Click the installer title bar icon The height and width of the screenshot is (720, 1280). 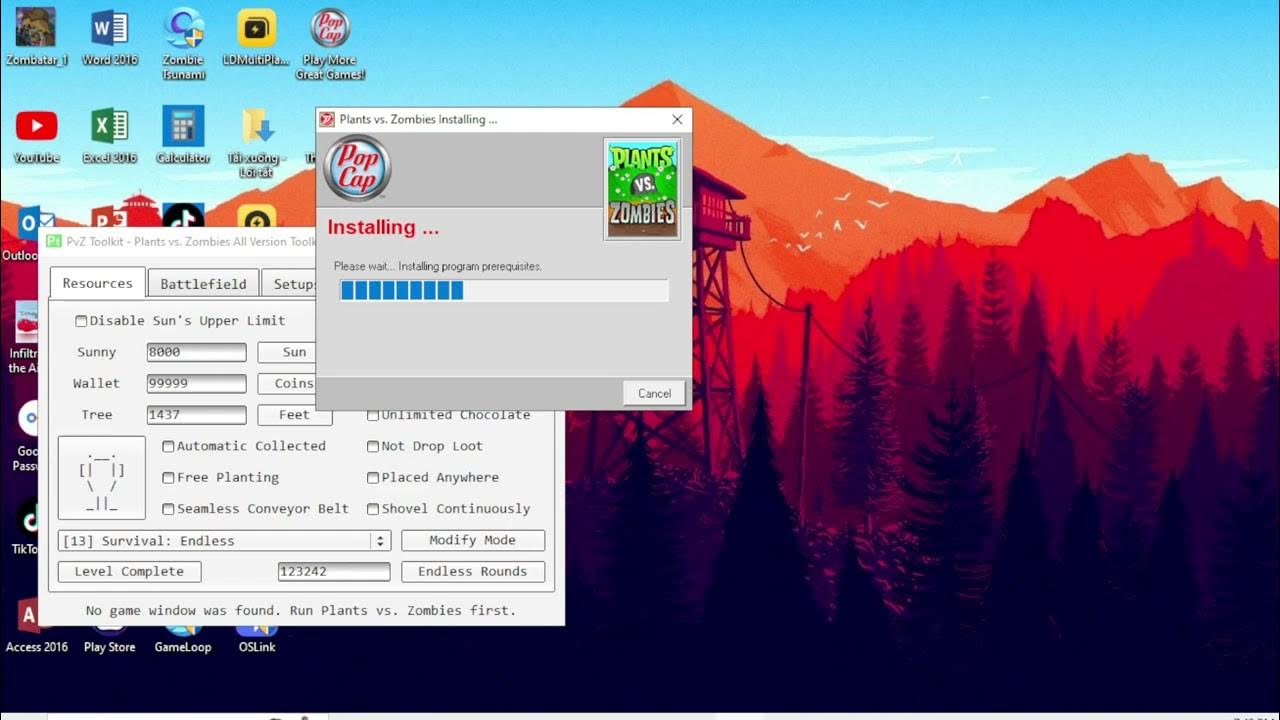[327, 119]
